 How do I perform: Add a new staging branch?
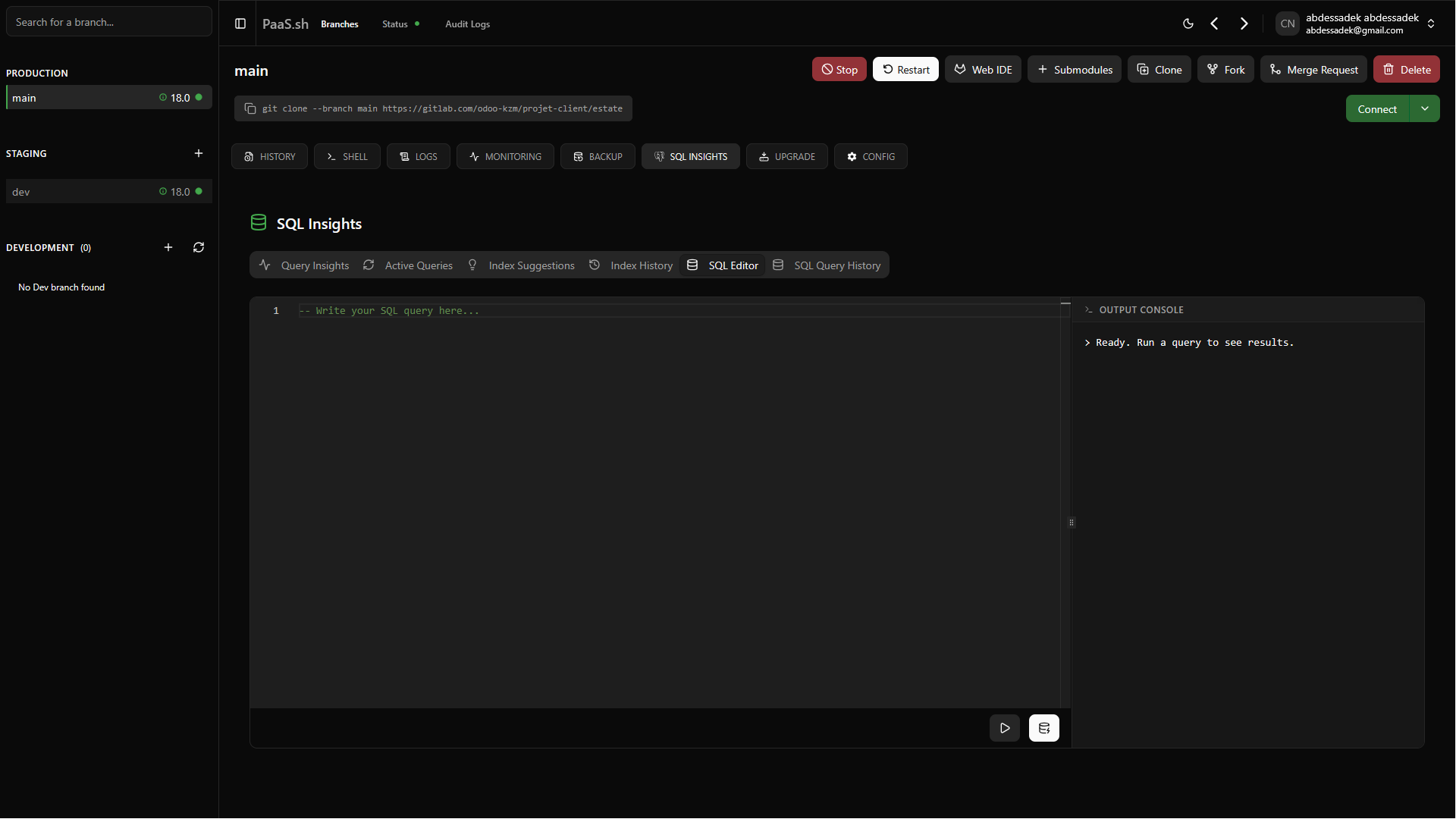click(199, 153)
